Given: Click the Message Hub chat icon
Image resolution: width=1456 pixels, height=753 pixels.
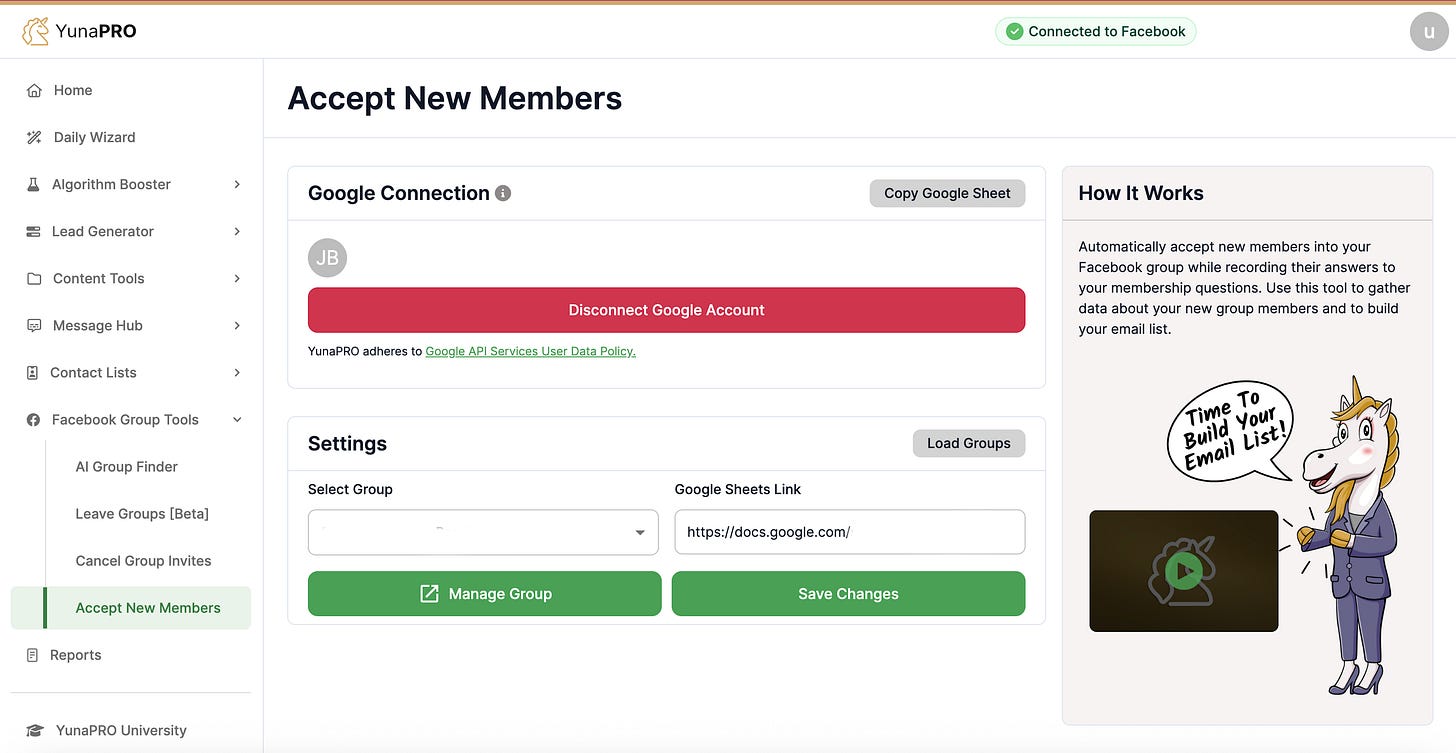Looking at the screenshot, I should tap(34, 325).
